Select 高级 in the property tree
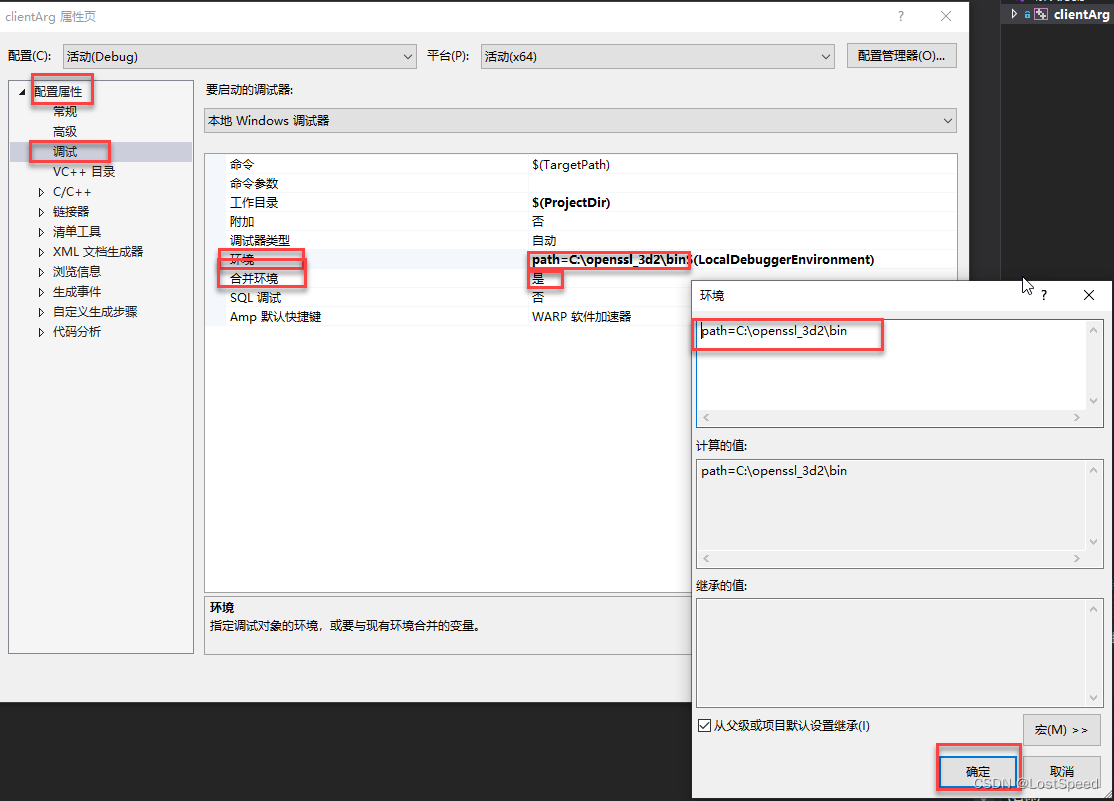The width and height of the screenshot is (1114, 801). [65, 131]
